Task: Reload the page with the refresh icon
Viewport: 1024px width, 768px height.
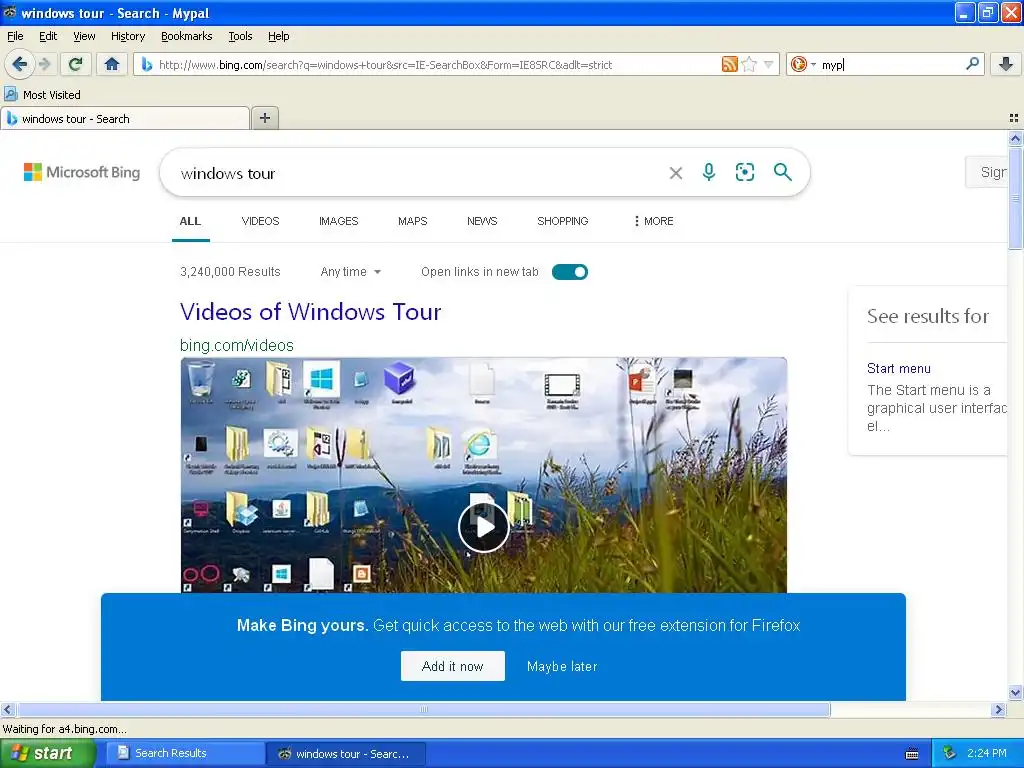Action: click(76, 64)
